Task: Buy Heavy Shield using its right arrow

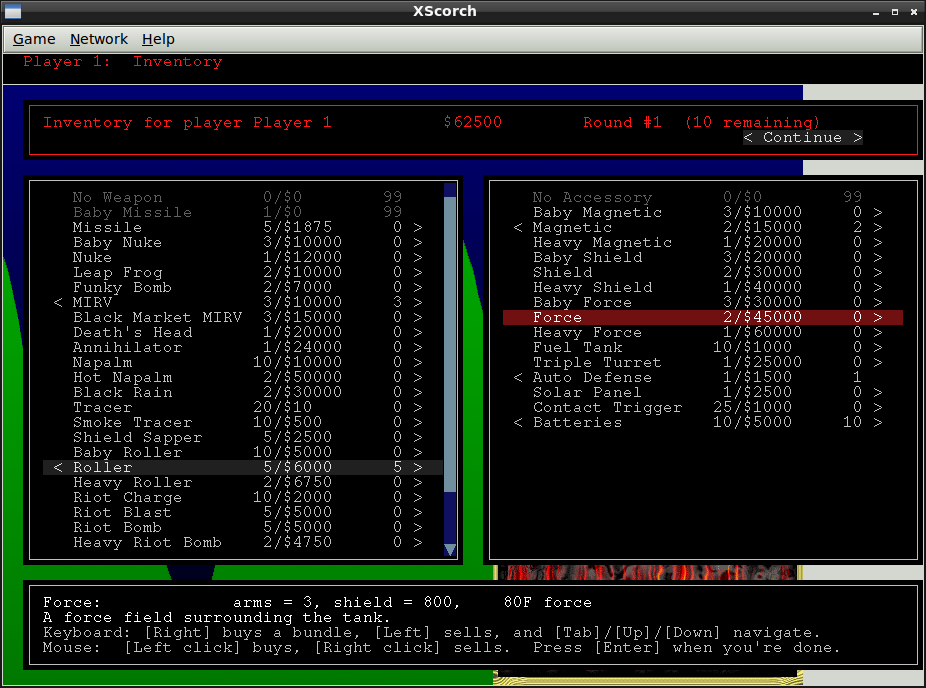Action: 878,288
